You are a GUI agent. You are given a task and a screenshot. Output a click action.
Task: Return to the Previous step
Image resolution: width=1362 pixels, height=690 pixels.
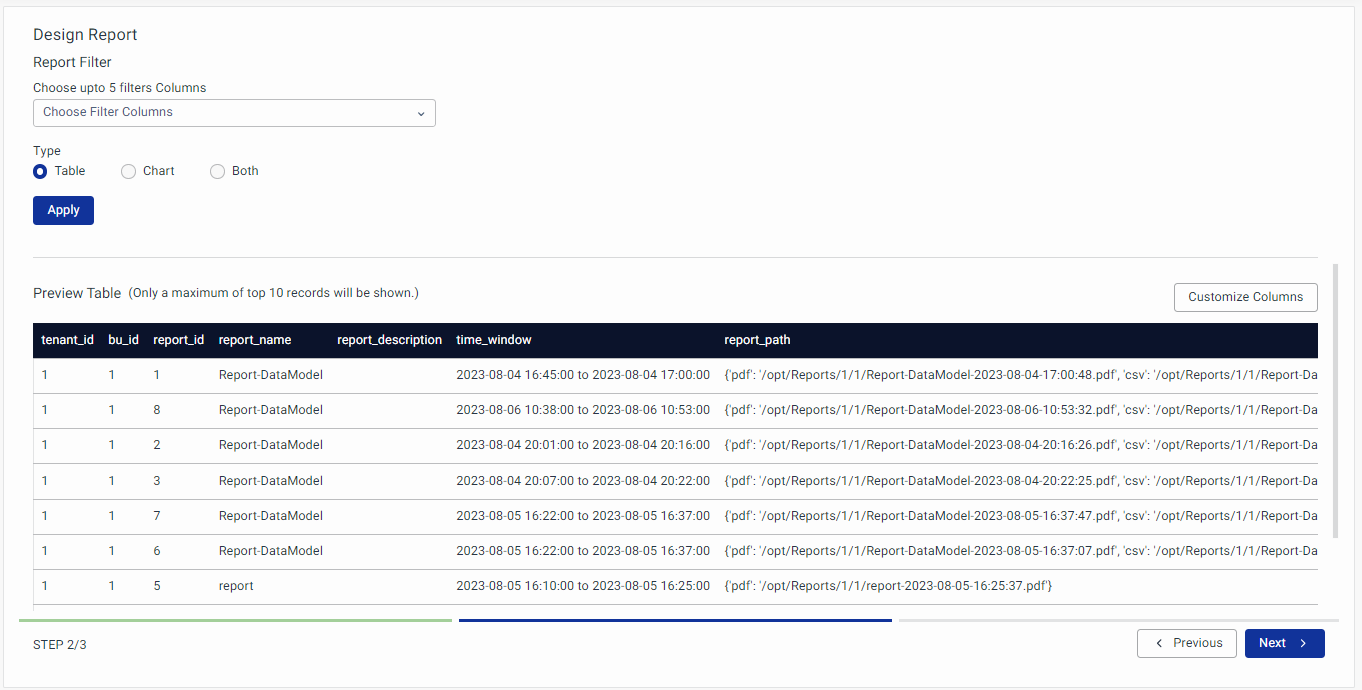point(1187,643)
